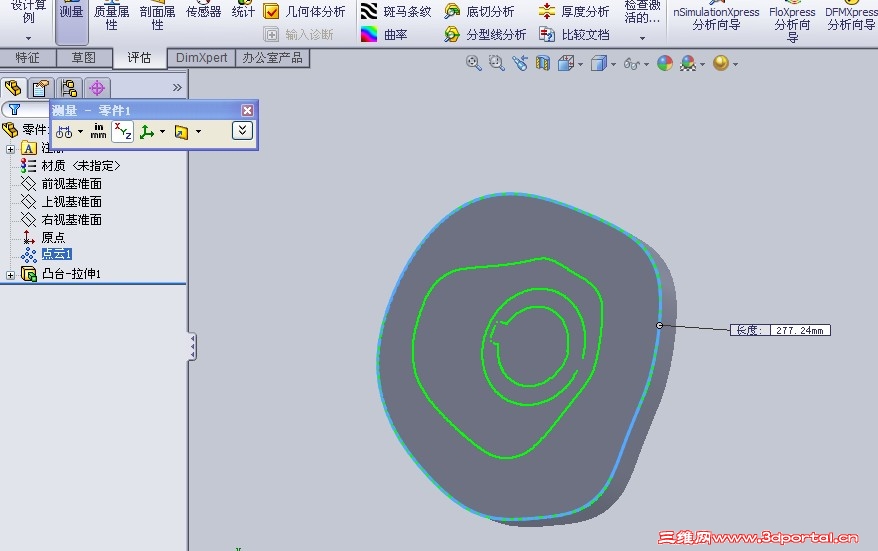
Task: Launch DFMXpress 分析向导
Action: point(851,18)
